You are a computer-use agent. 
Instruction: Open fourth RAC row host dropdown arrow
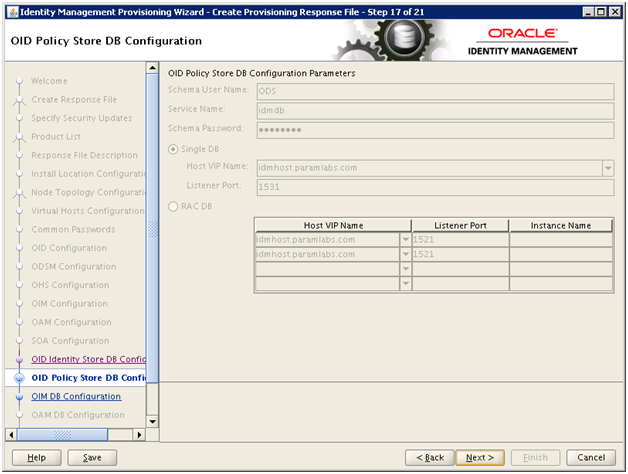(405, 283)
